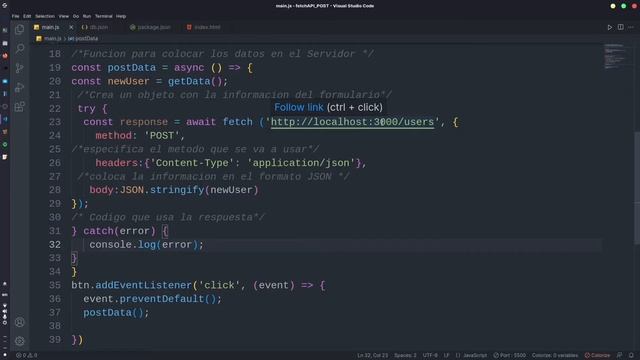
Task: Click Live Server Port: 5500
Action: click(x=509, y=356)
